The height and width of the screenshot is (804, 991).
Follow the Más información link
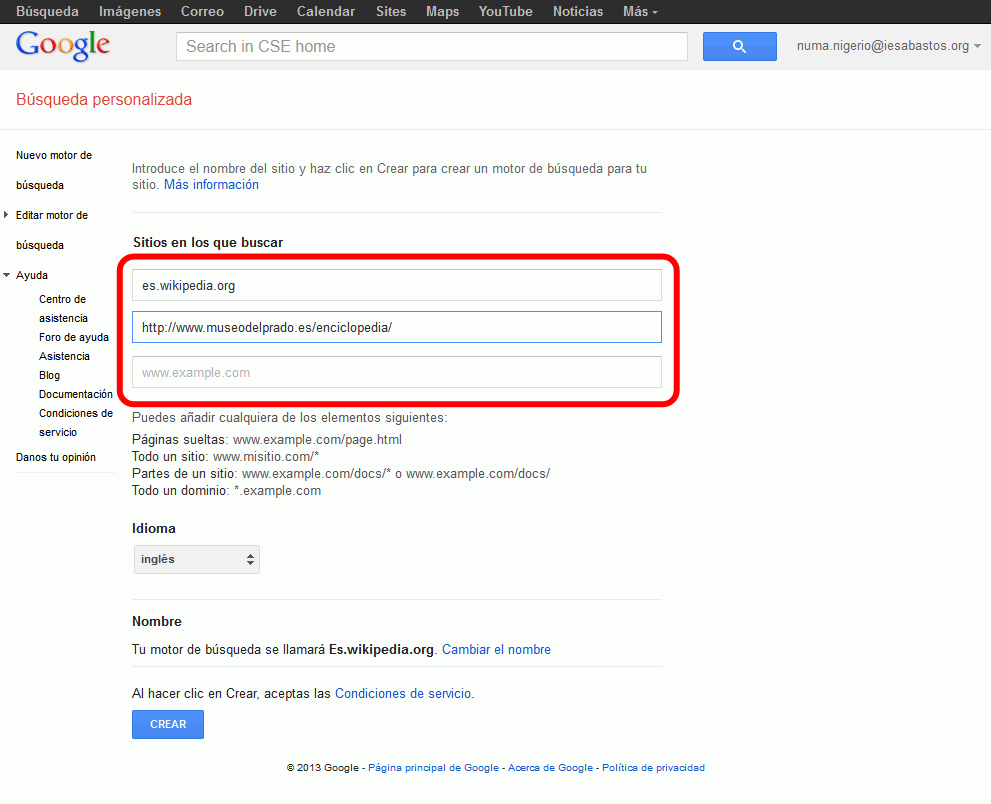click(211, 185)
